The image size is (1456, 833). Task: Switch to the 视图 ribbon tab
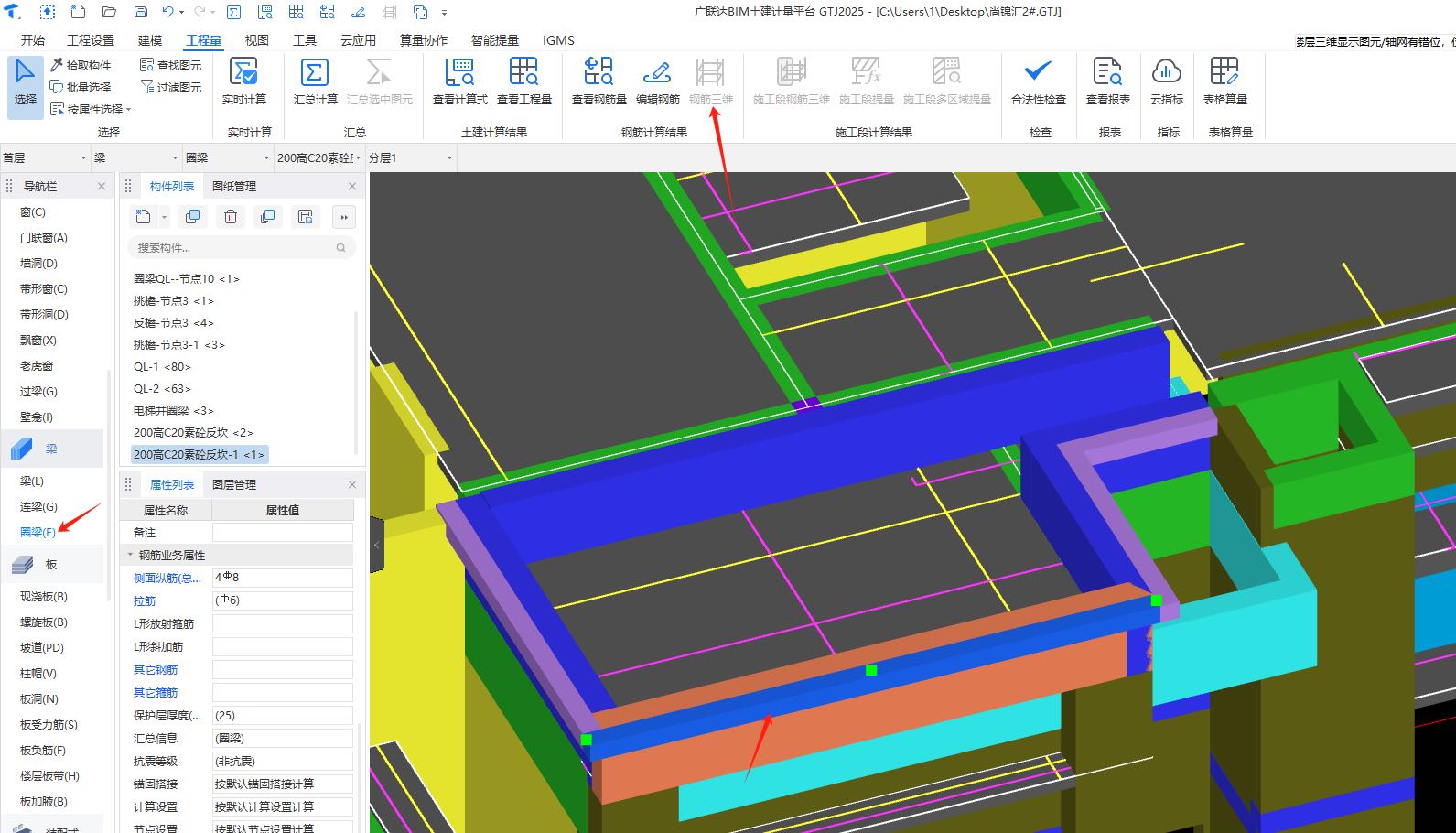(257, 40)
